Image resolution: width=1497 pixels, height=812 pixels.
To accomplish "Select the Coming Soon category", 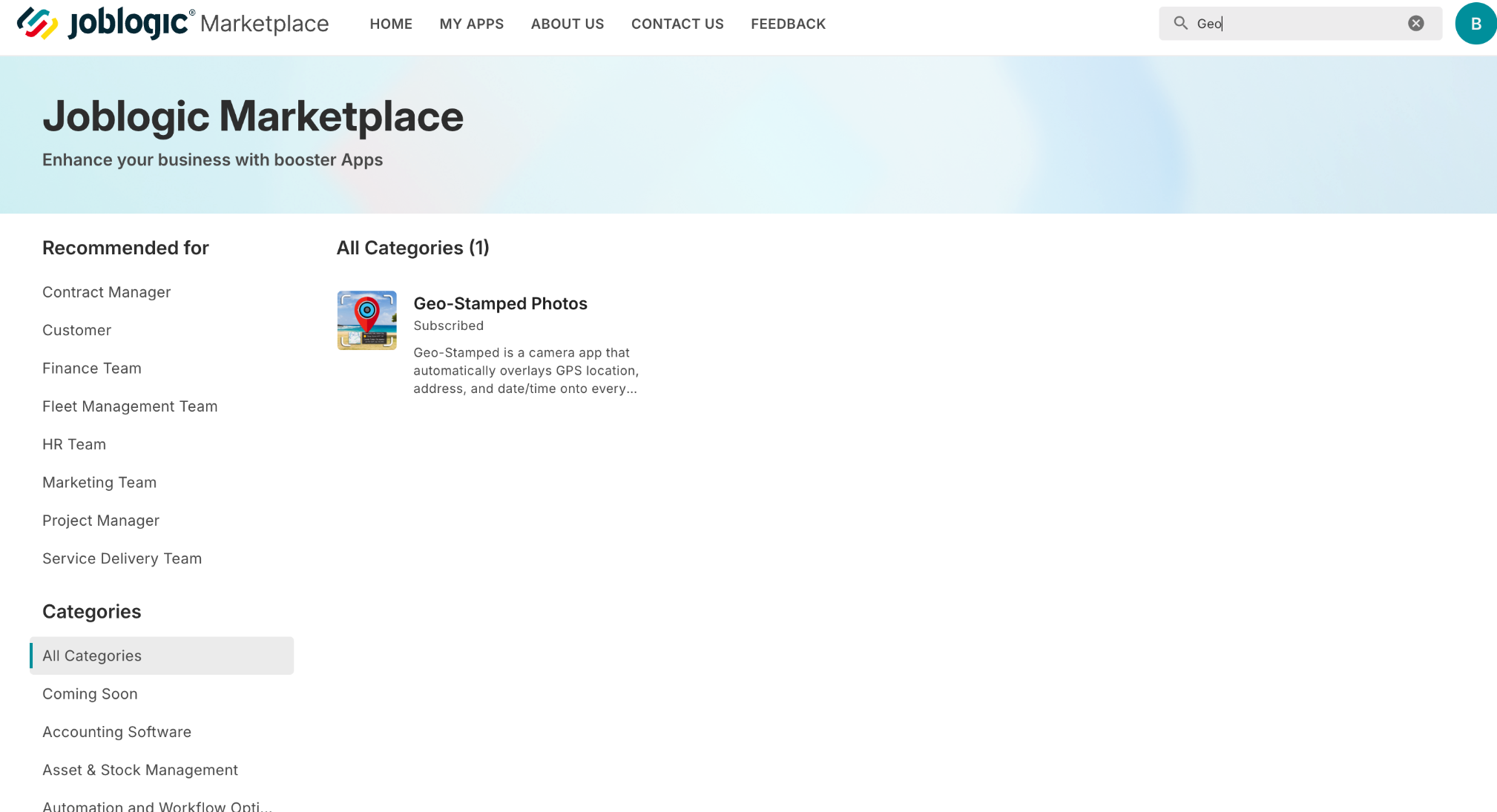I will click(x=90, y=694).
